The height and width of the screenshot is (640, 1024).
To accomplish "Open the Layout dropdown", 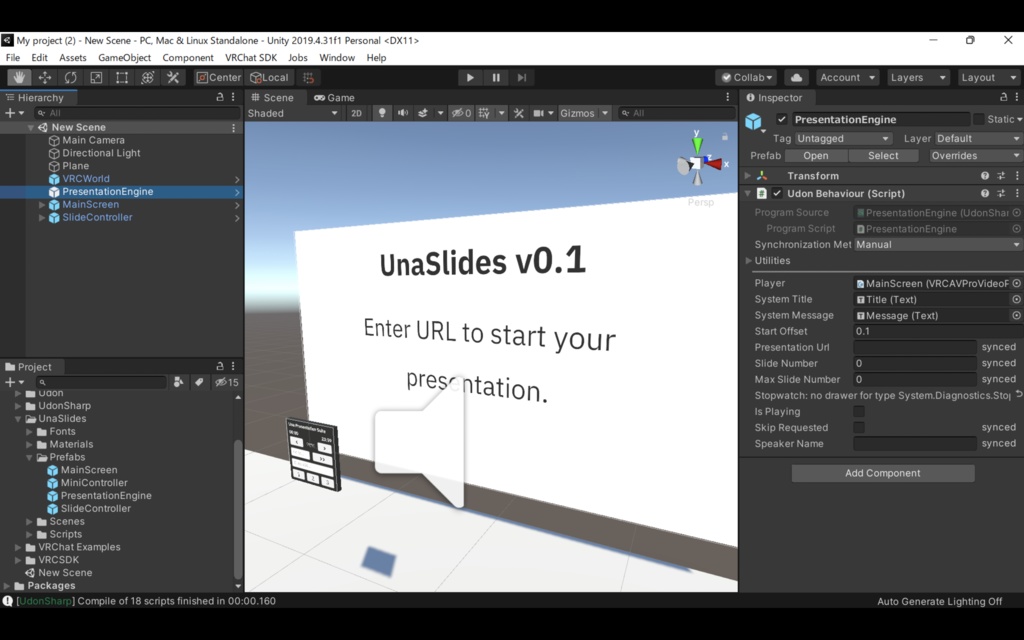I will tap(988, 77).
